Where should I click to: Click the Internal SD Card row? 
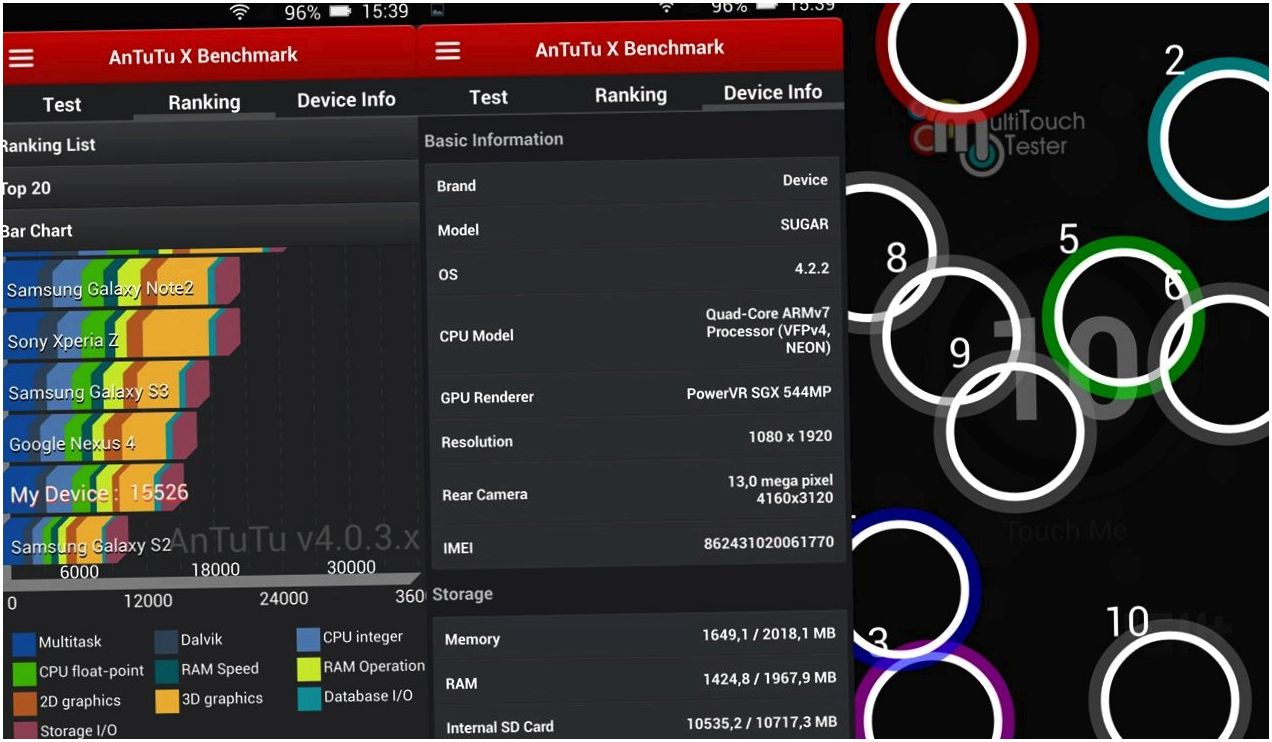642,724
